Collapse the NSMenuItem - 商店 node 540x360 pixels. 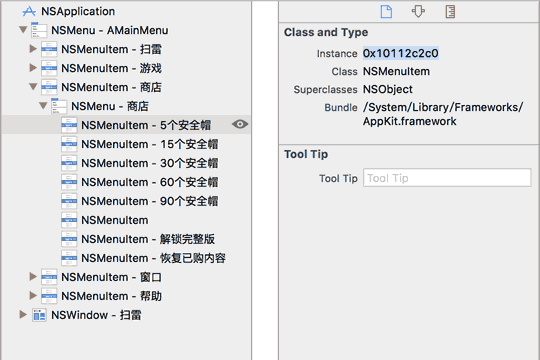[x=33, y=87]
